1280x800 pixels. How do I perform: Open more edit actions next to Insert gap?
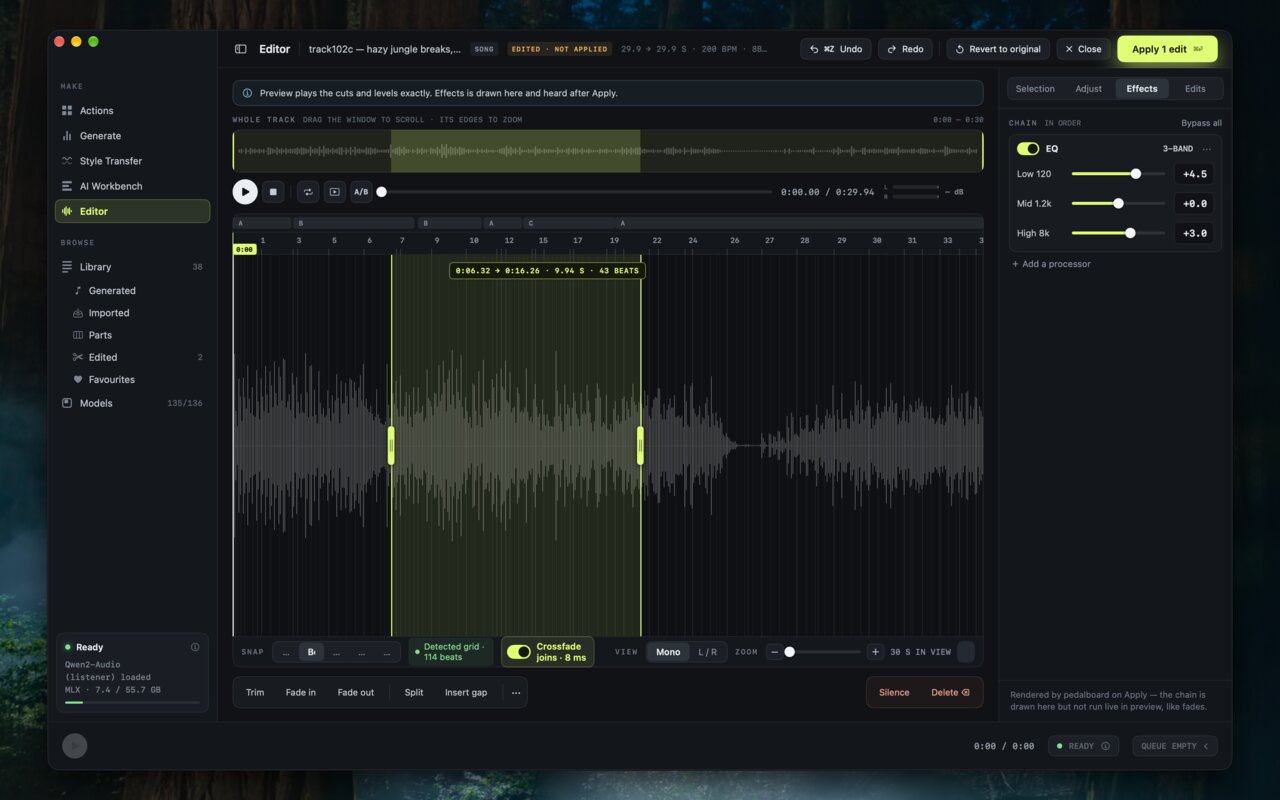pos(516,692)
